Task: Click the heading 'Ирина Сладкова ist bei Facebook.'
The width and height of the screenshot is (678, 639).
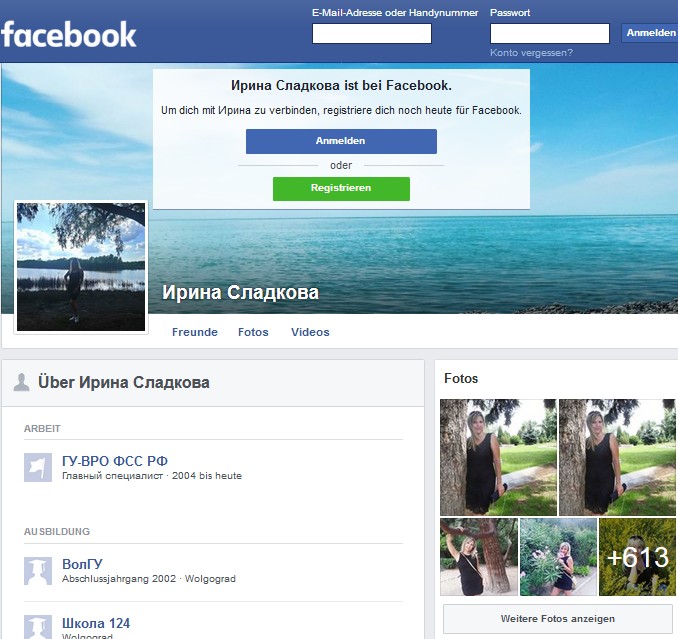Action: click(341, 86)
